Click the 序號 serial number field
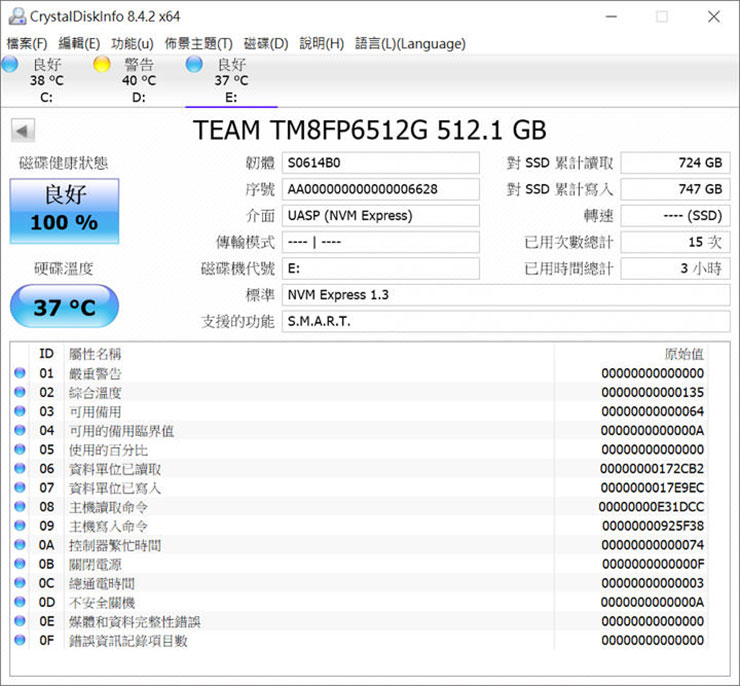This screenshot has width=740, height=686. tap(380, 189)
